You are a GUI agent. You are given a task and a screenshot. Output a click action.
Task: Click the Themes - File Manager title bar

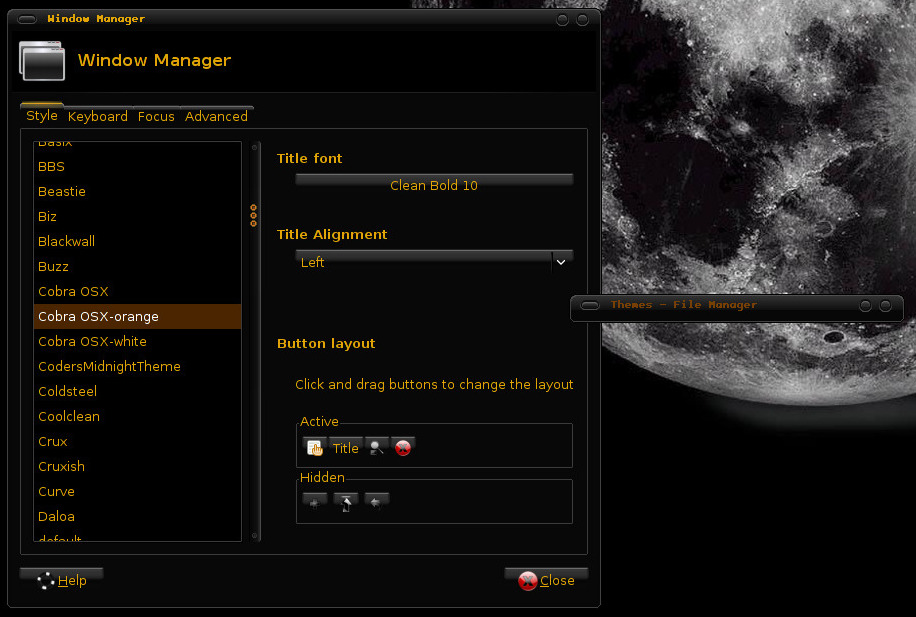(736, 306)
